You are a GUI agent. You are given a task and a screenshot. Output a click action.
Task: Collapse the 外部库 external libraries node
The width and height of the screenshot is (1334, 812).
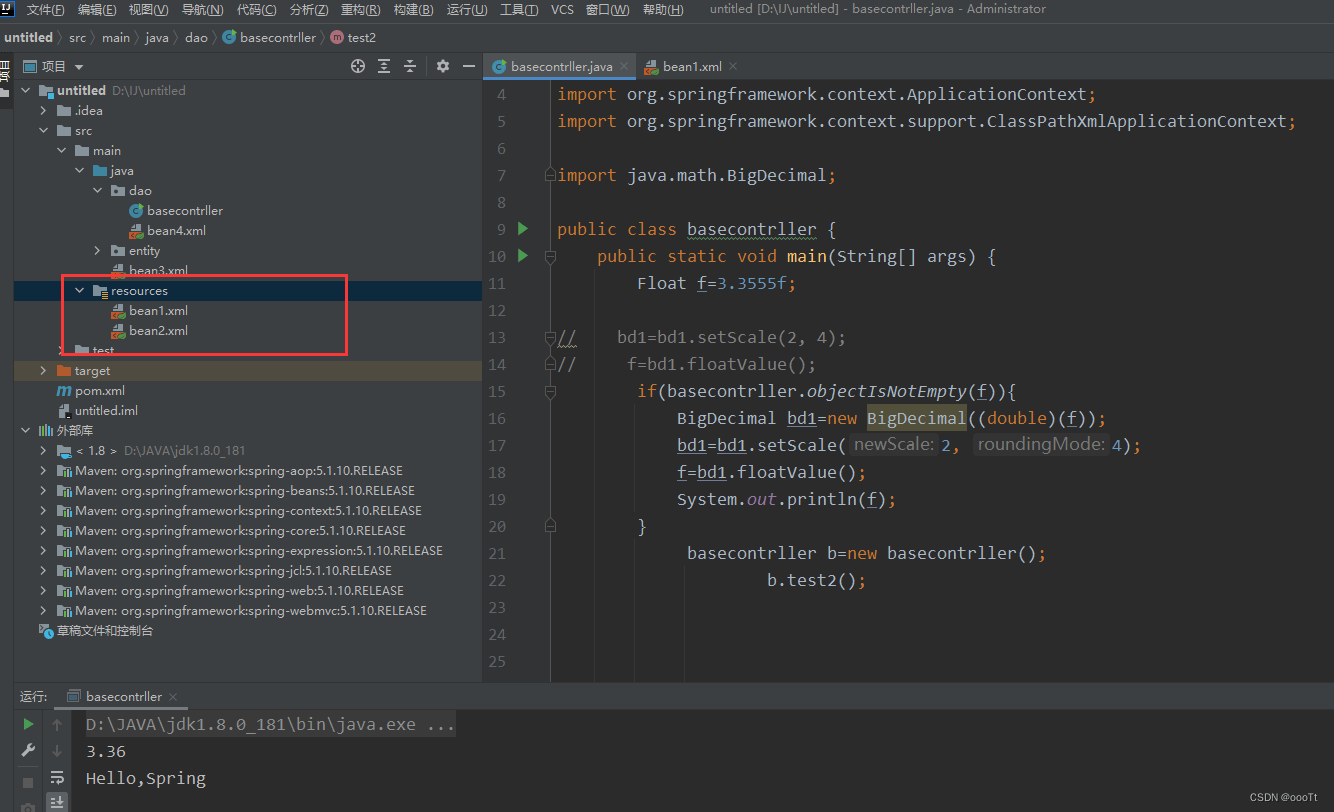pyautogui.click(x=26, y=431)
